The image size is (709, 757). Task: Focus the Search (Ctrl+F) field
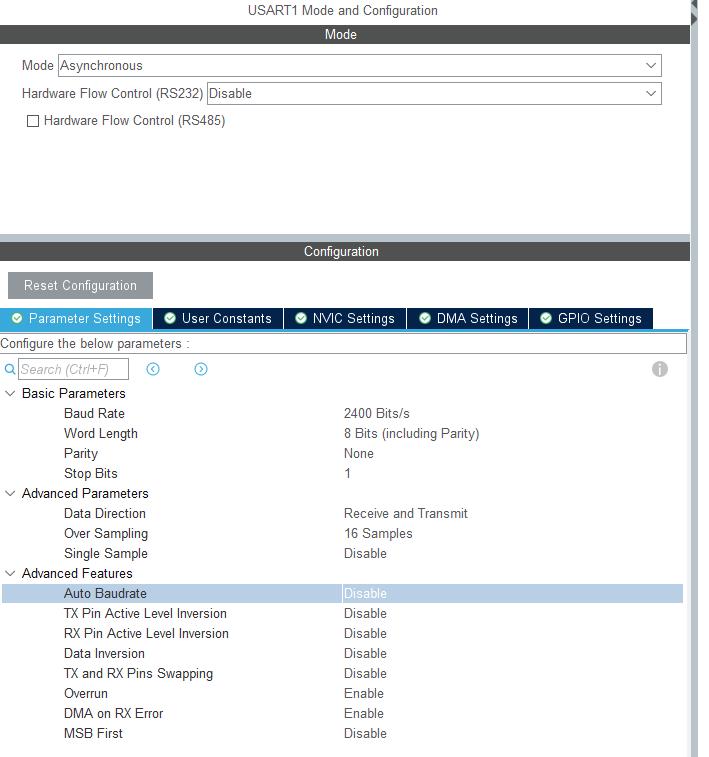point(73,369)
